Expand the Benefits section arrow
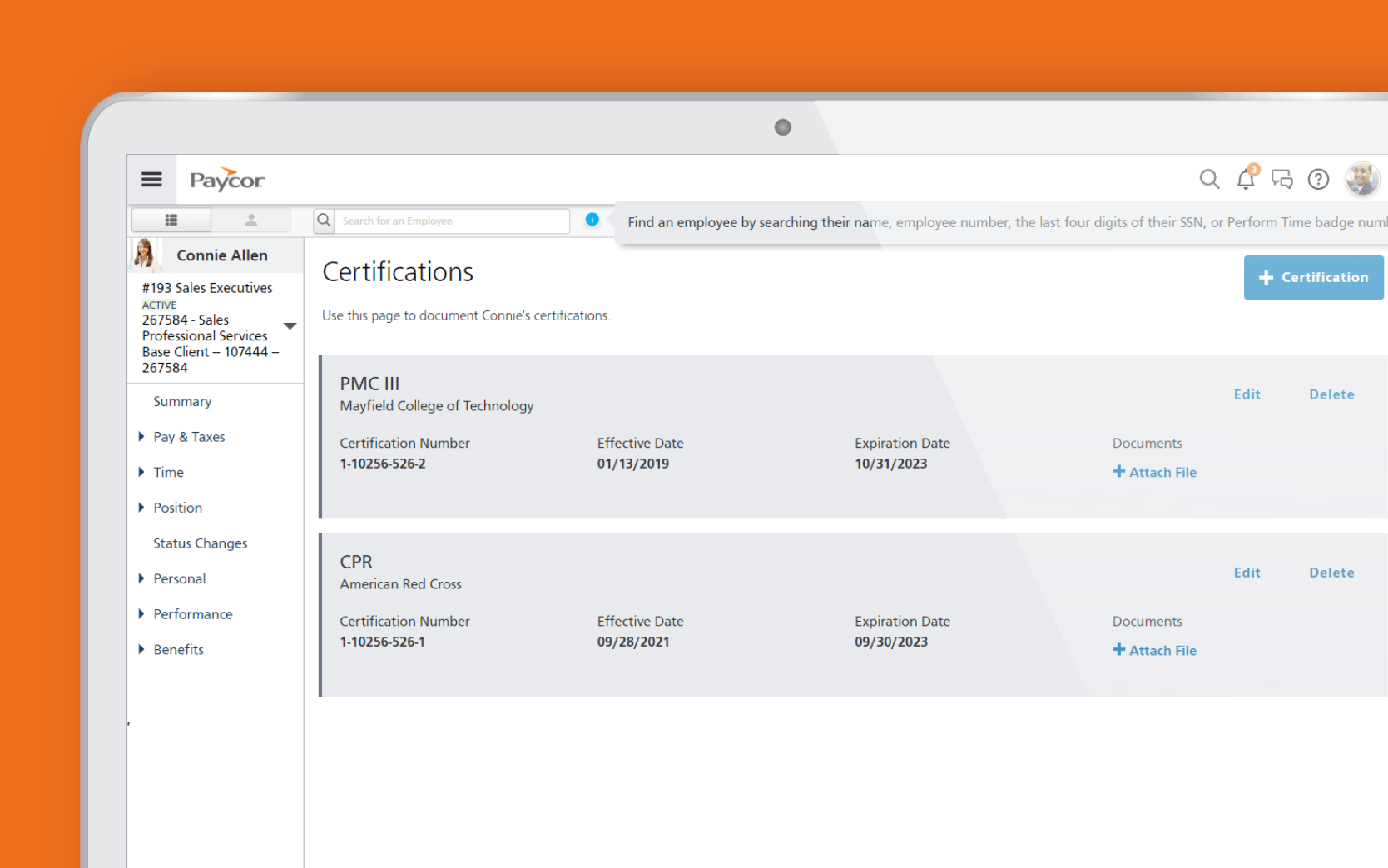The width and height of the screenshot is (1388, 868). (141, 649)
